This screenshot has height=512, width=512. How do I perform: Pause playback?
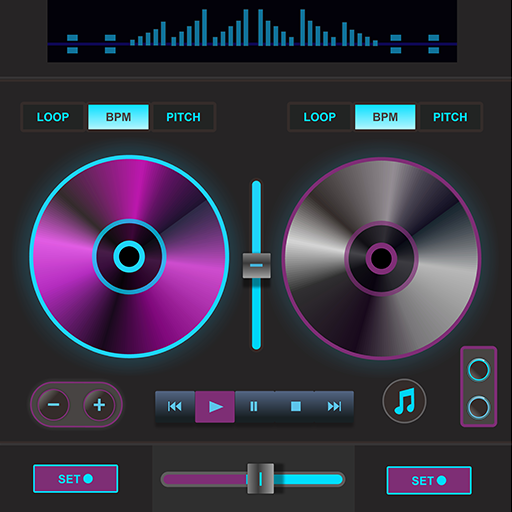pos(254,406)
